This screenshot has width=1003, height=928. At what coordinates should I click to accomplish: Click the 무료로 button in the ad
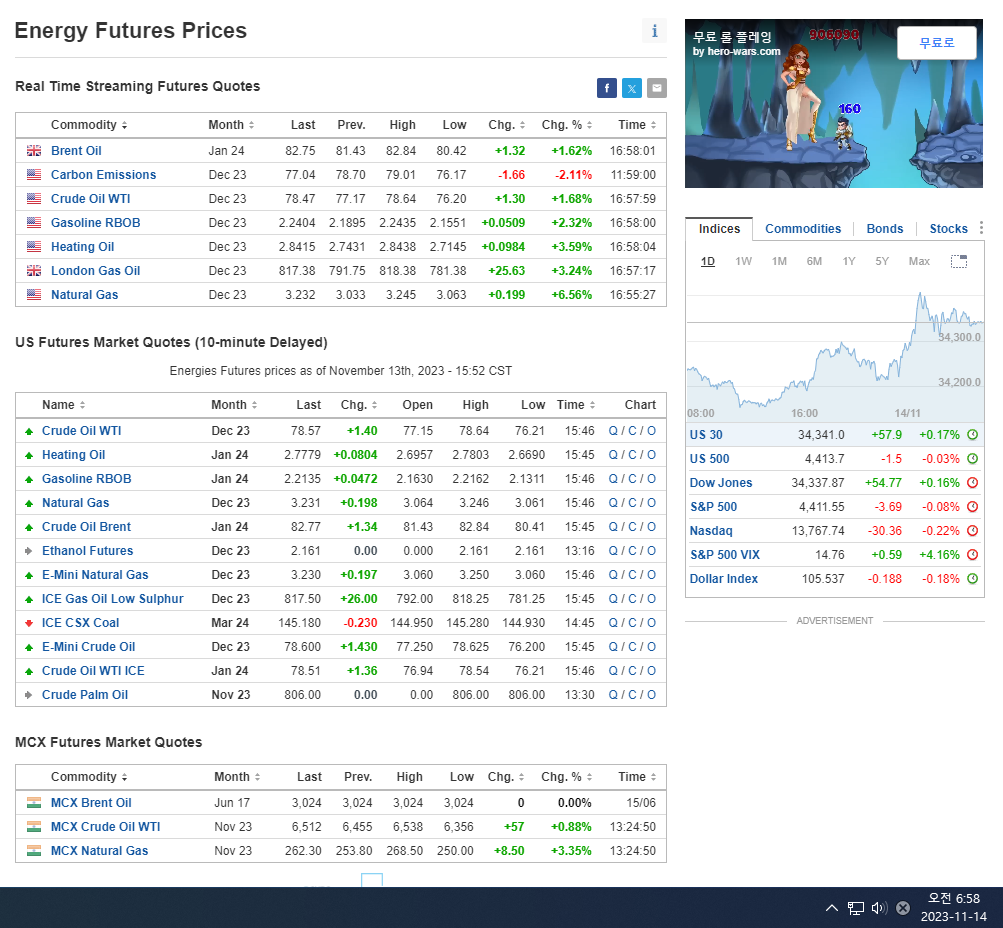pos(936,43)
